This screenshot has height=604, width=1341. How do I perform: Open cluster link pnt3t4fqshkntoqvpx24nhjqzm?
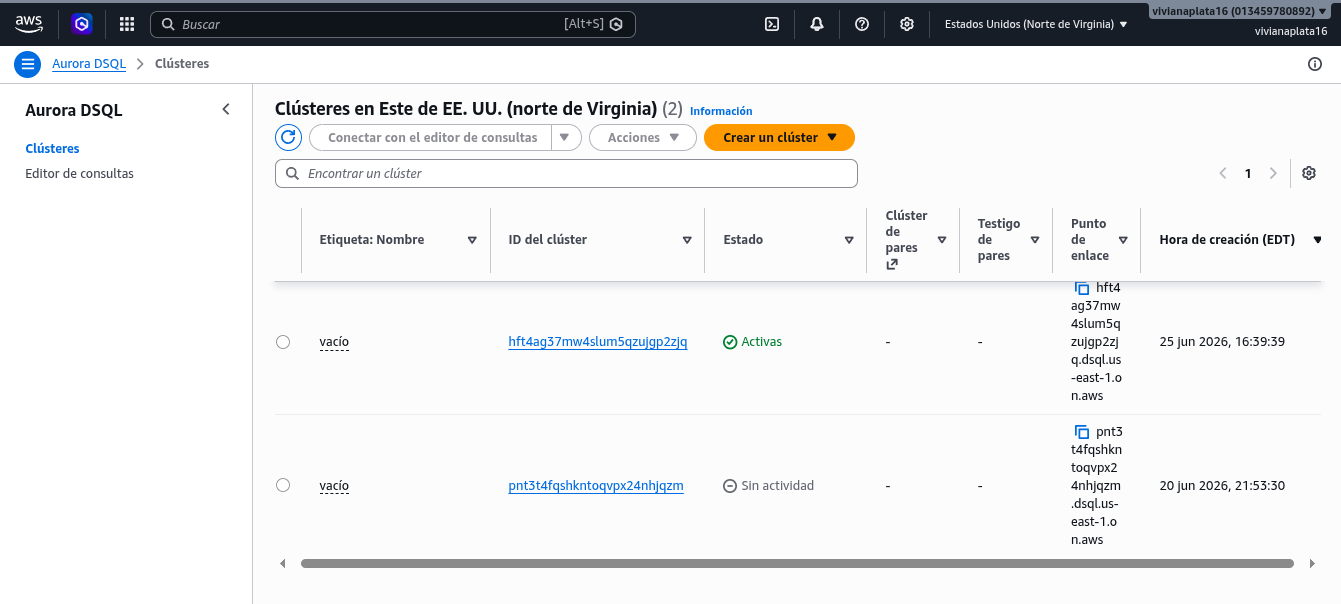click(596, 486)
